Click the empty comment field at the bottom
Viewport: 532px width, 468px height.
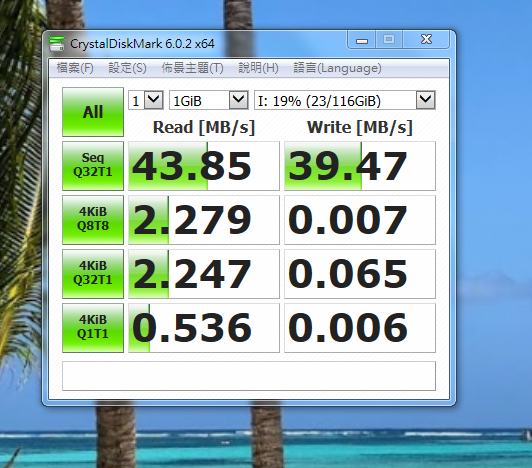[249, 376]
